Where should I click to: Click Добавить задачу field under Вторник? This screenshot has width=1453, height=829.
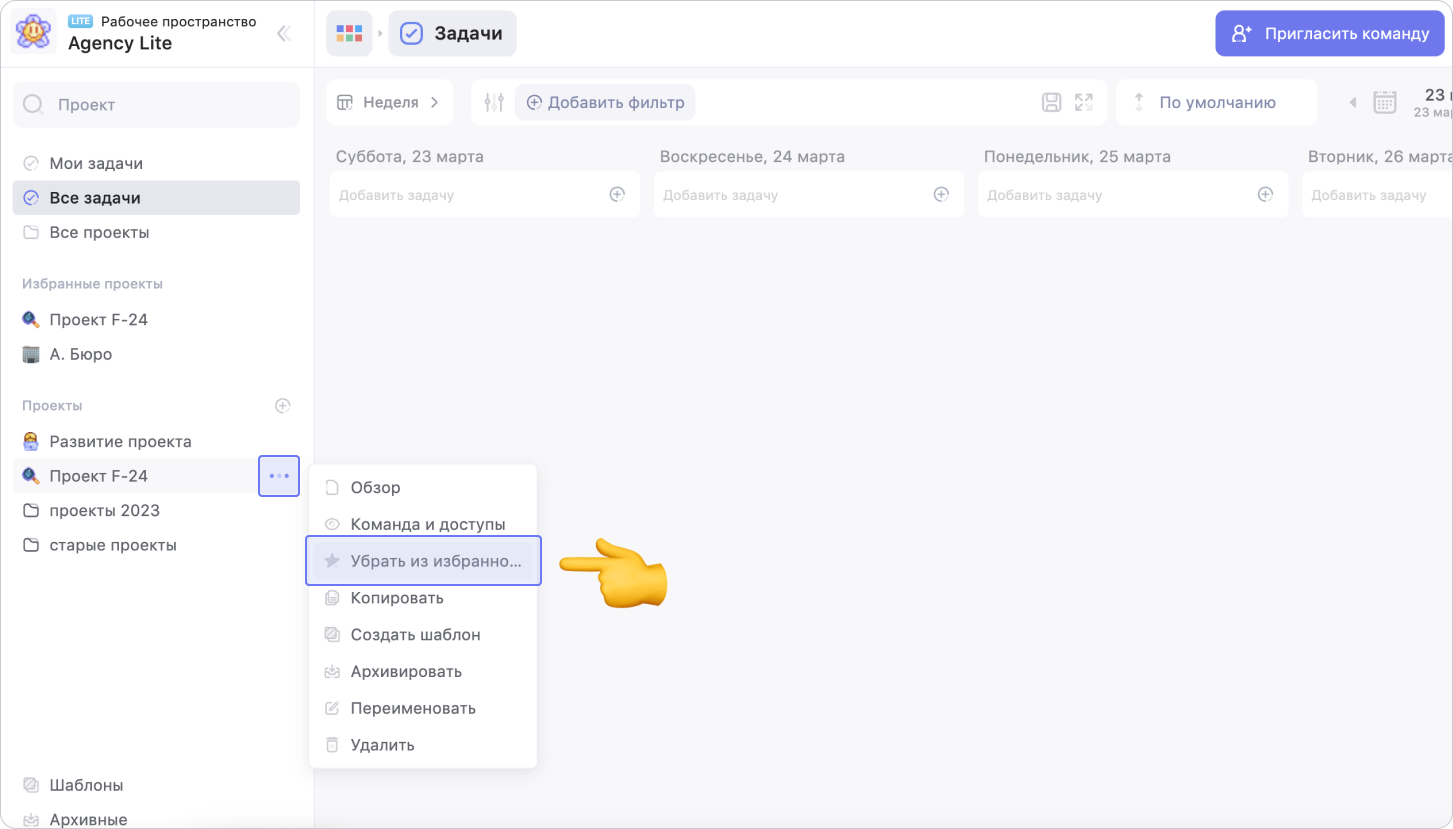pyautogui.click(x=1377, y=195)
